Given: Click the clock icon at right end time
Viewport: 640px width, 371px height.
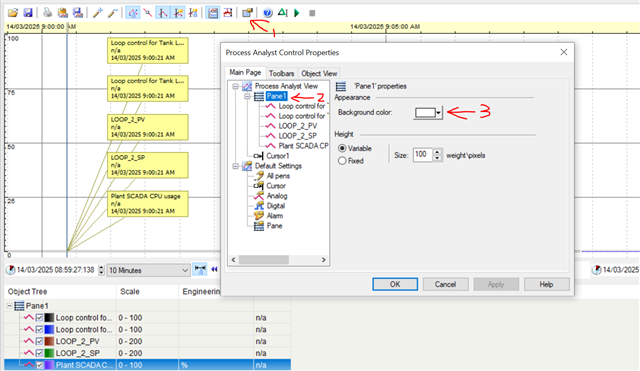Looking at the screenshot, I should coord(596,270).
